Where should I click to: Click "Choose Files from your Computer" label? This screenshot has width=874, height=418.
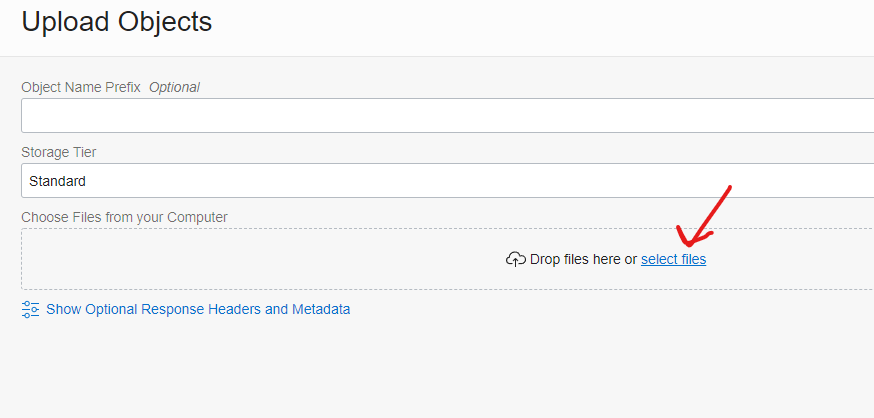pos(124,217)
